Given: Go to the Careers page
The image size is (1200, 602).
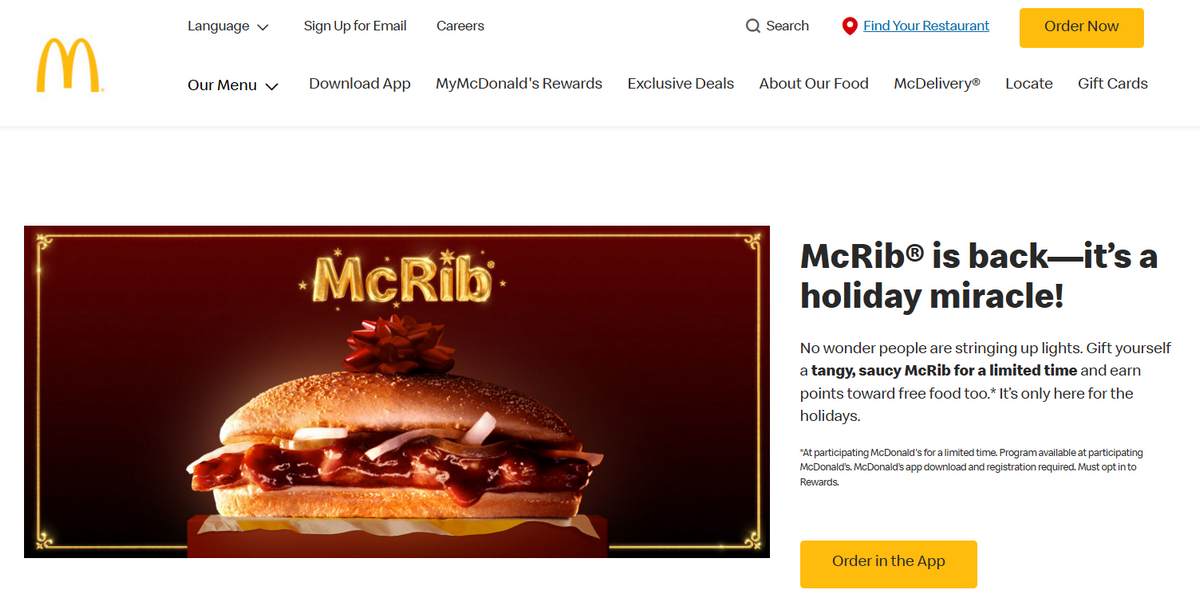Looking at the screenshot, I should [x=460, y=26].
